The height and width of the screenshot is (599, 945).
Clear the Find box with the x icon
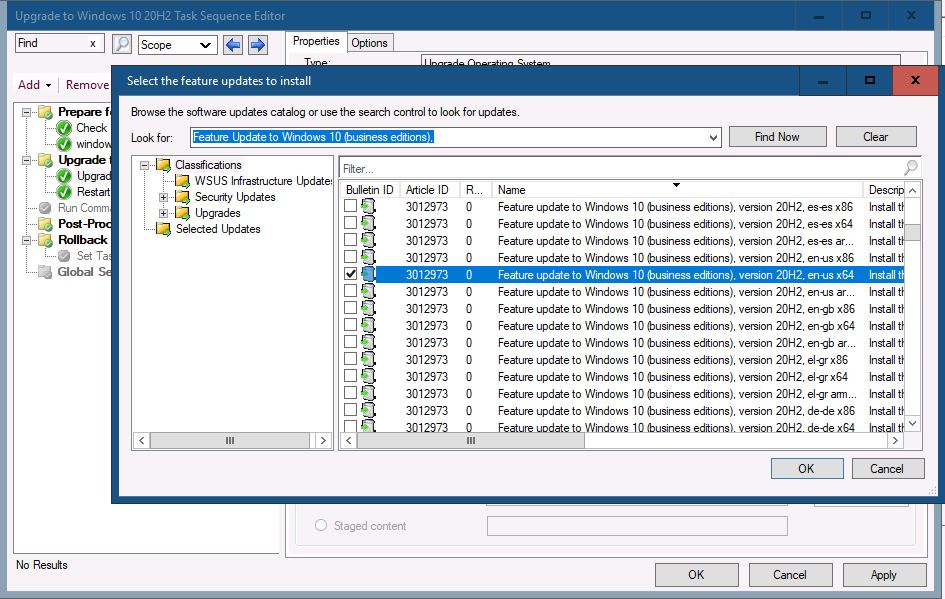coord(93,43)
